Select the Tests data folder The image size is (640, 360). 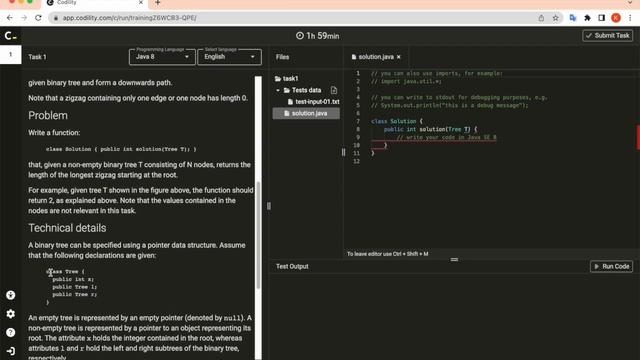[303, 90]
